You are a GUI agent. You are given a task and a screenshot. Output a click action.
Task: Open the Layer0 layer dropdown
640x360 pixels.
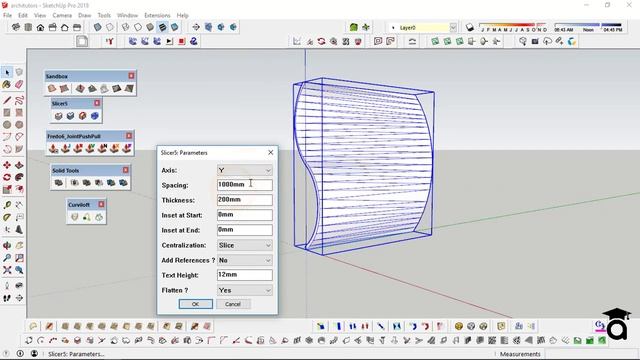pos(453,28)
